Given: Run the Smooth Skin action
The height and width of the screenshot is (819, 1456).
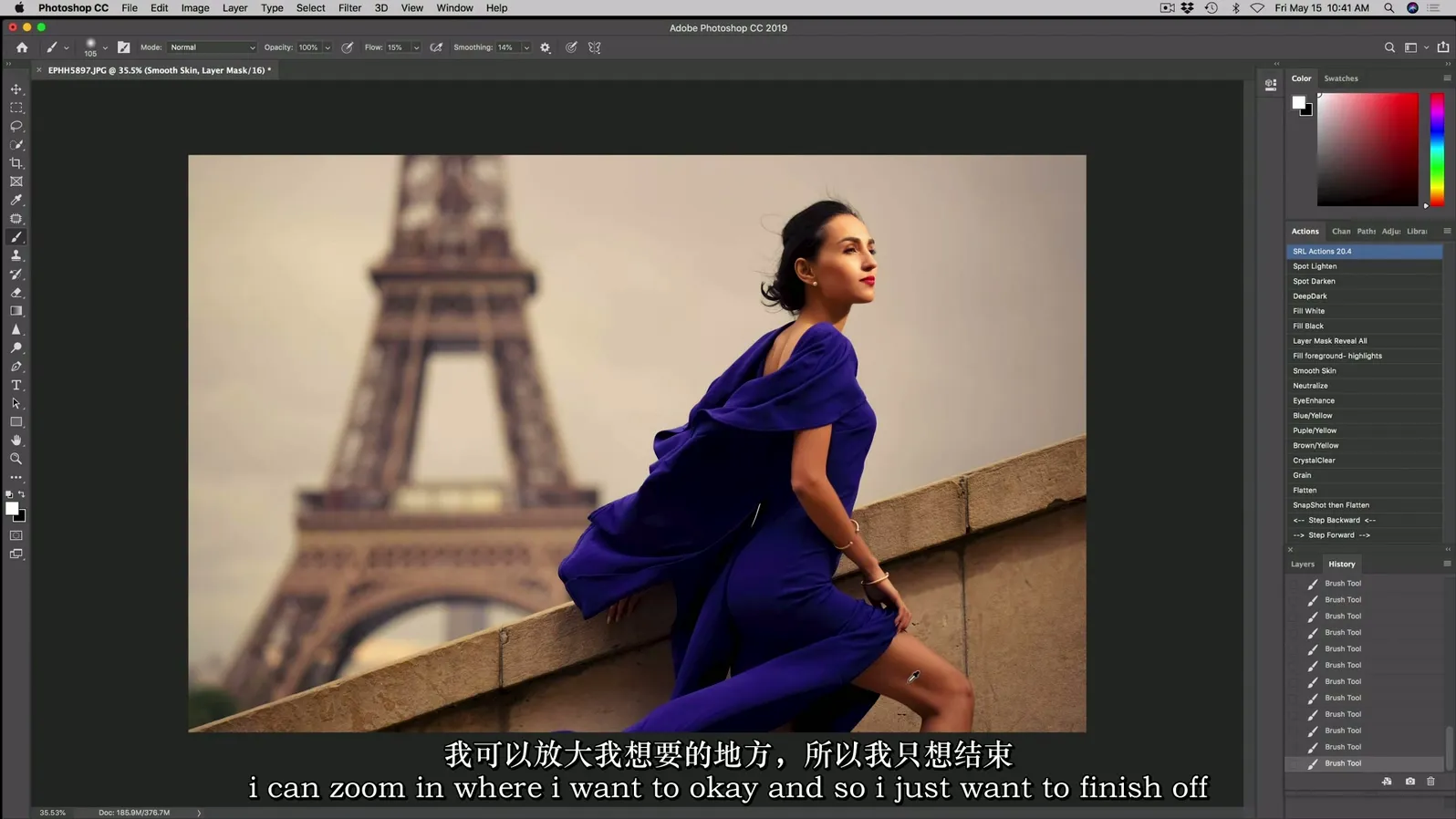Looking at the screenshot, I should coord(1314,371).
